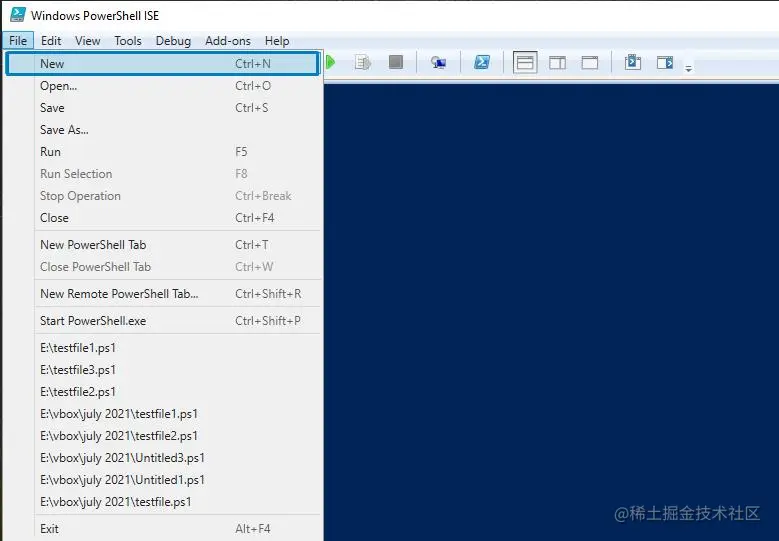Open the toolbar overflow options arrow
This screenshot has height=541, width=779.
click(689, 69)
